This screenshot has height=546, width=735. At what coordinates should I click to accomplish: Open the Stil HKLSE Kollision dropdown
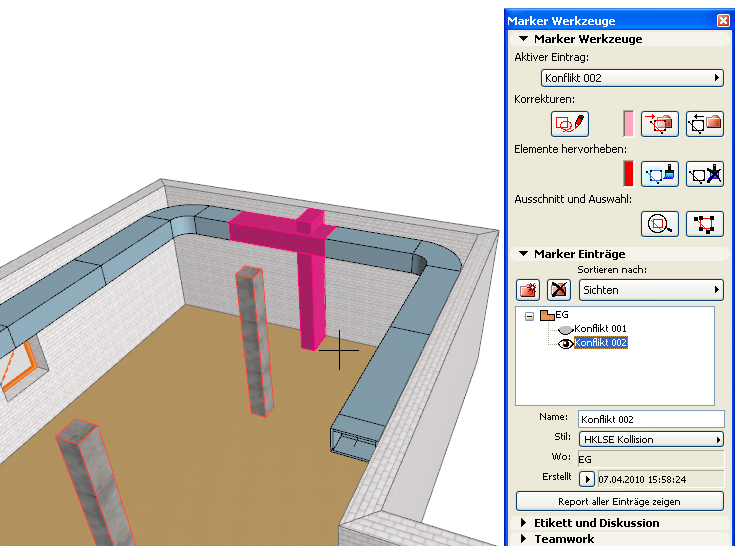point(651,440)
